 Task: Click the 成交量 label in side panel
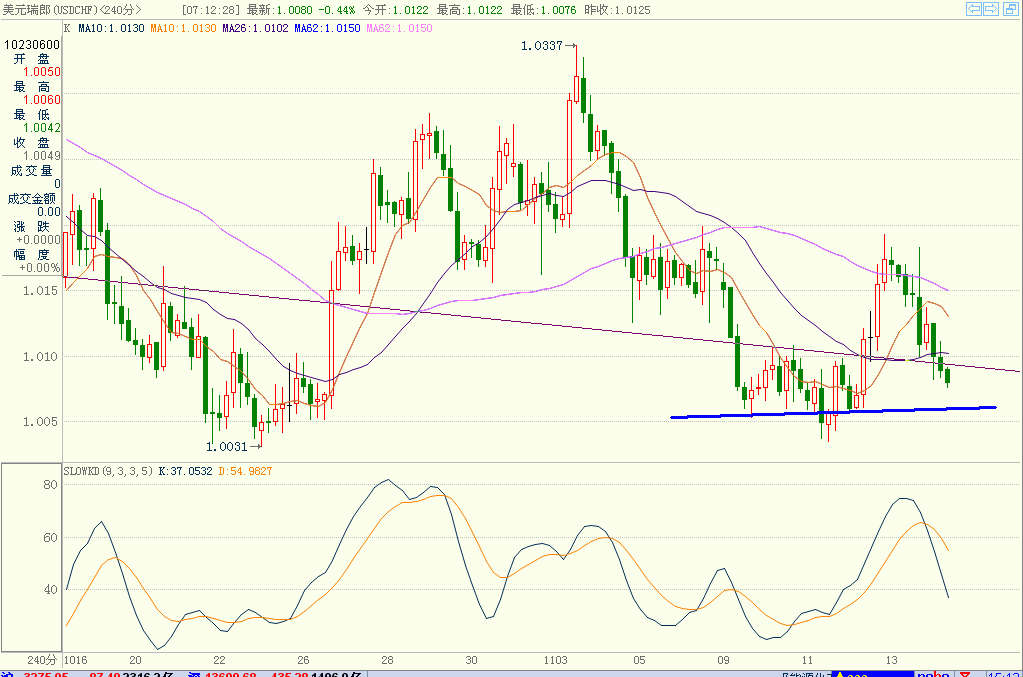31,171
